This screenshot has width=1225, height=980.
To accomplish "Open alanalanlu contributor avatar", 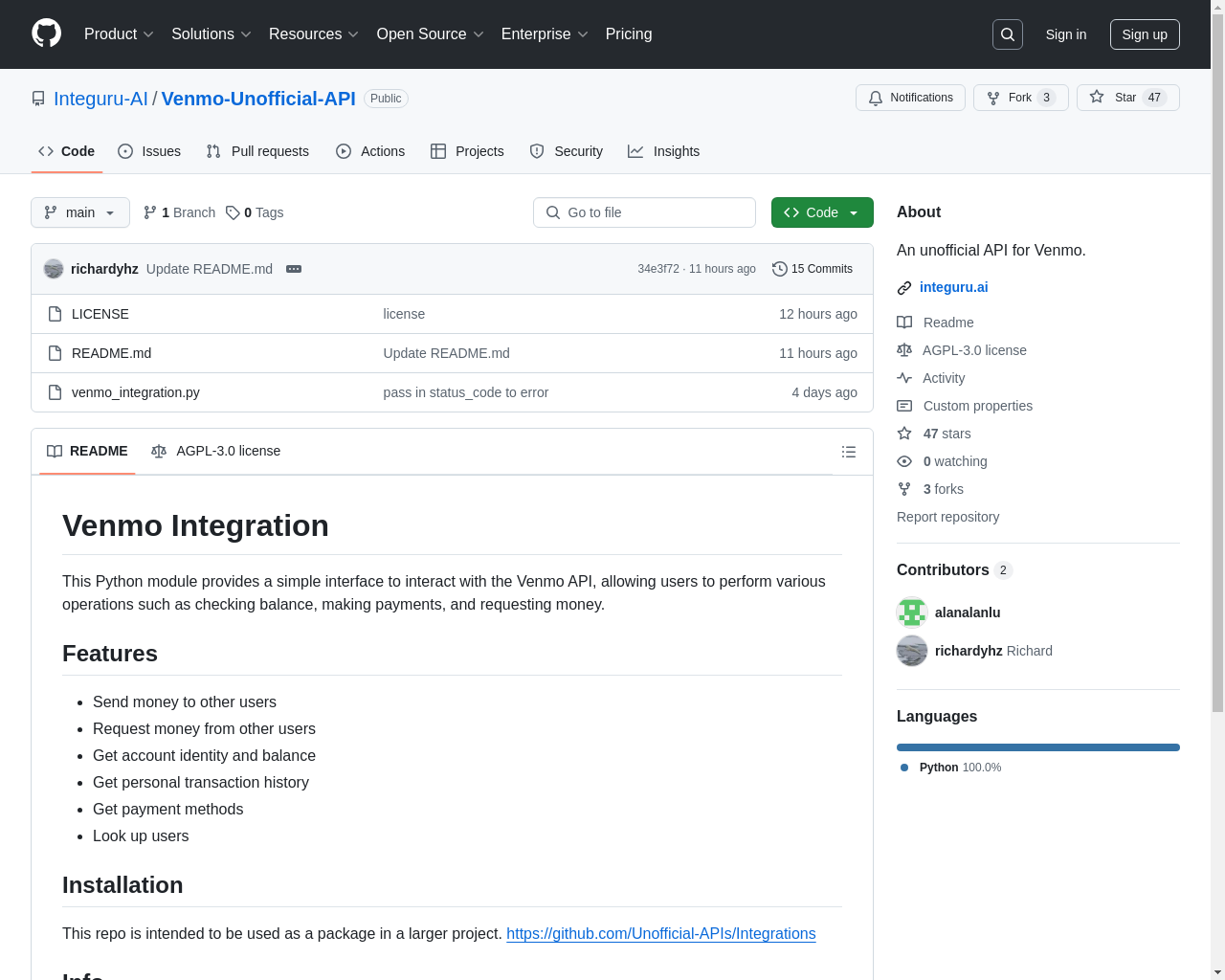I will click(x=912, y=612).
